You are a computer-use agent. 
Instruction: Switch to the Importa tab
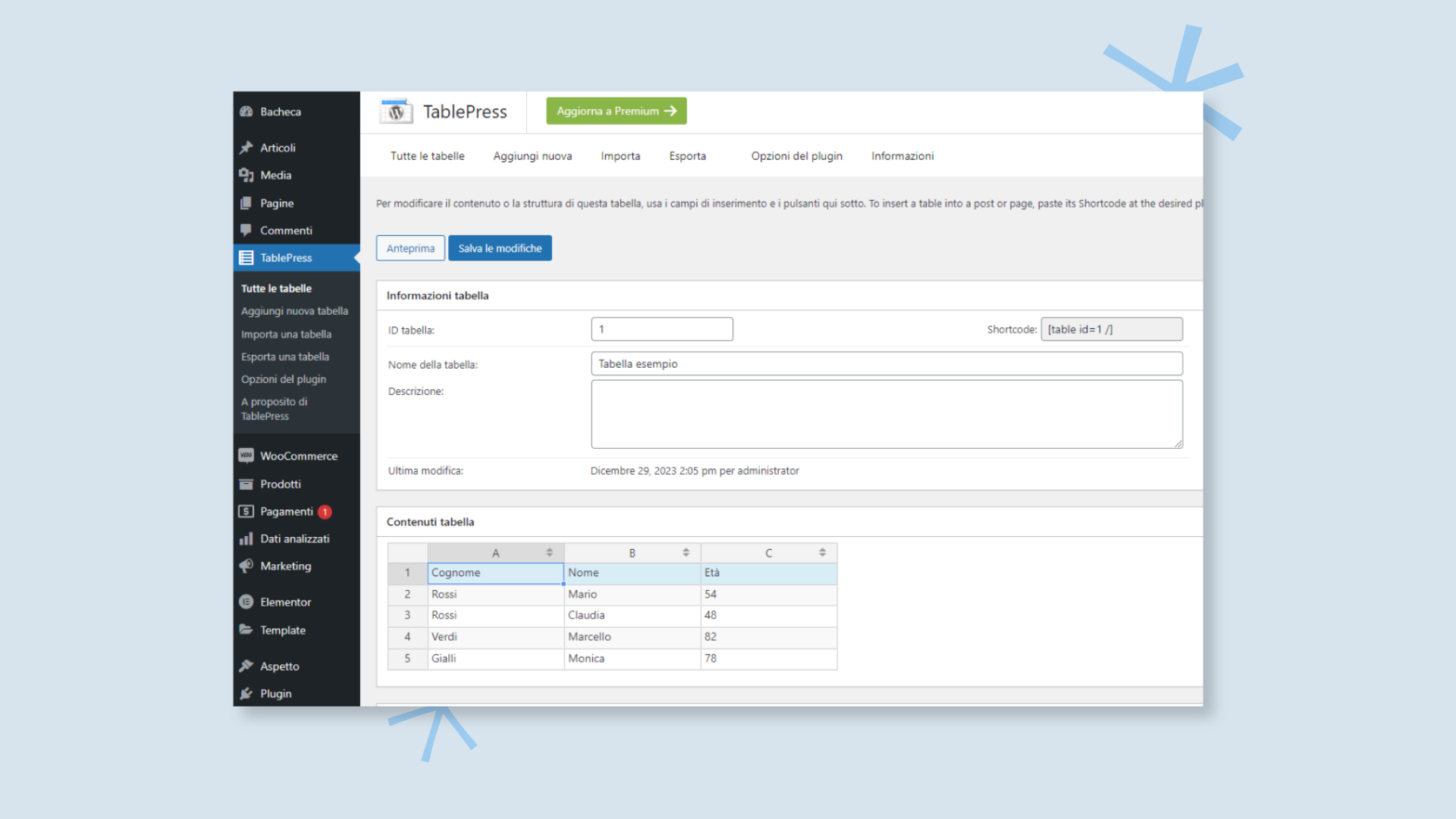tap(620, 156)
